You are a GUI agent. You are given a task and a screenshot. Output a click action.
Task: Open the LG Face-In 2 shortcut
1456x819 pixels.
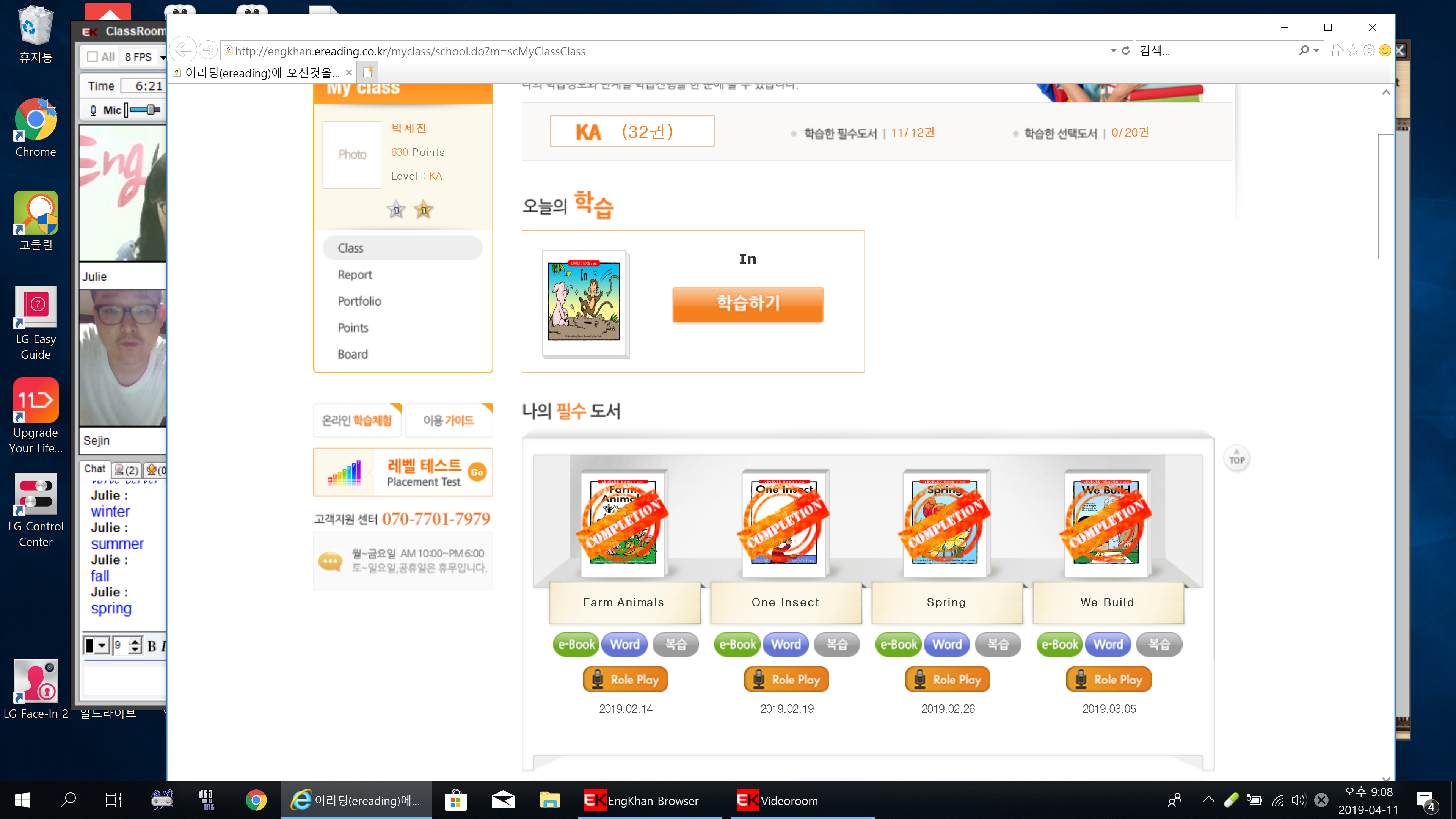pos(36,689)
